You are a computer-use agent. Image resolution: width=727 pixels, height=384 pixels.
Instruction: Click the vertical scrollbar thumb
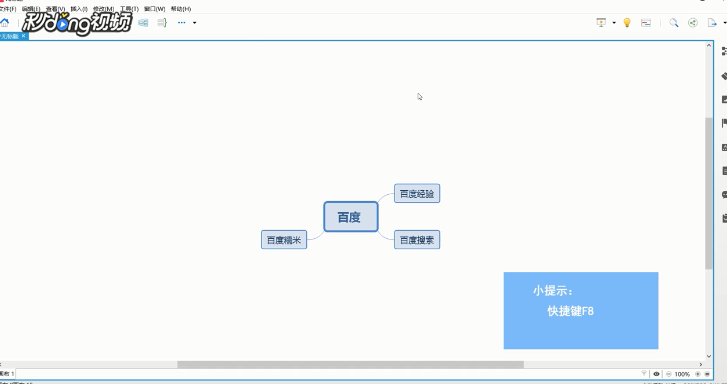[x=709, y=193]
